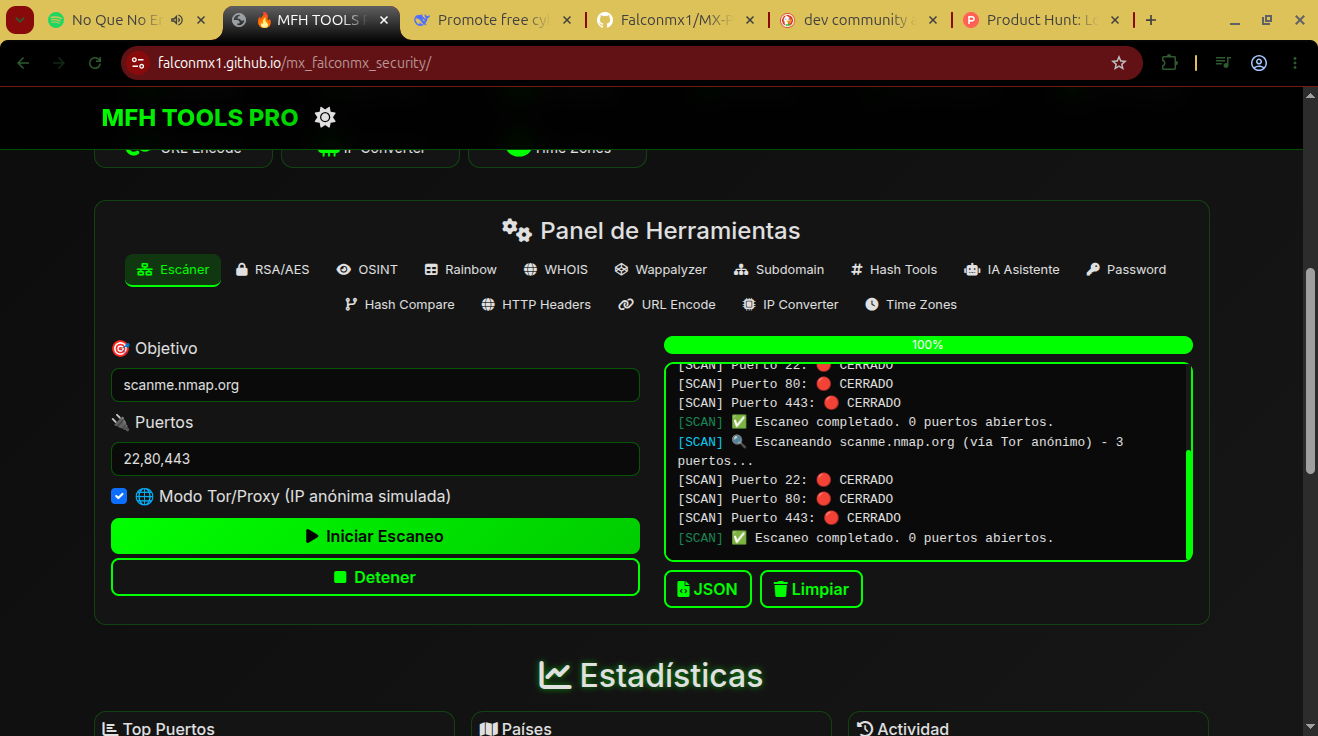
Task: Click the chart icon beside Estadísticas
Action: point(555,676)
